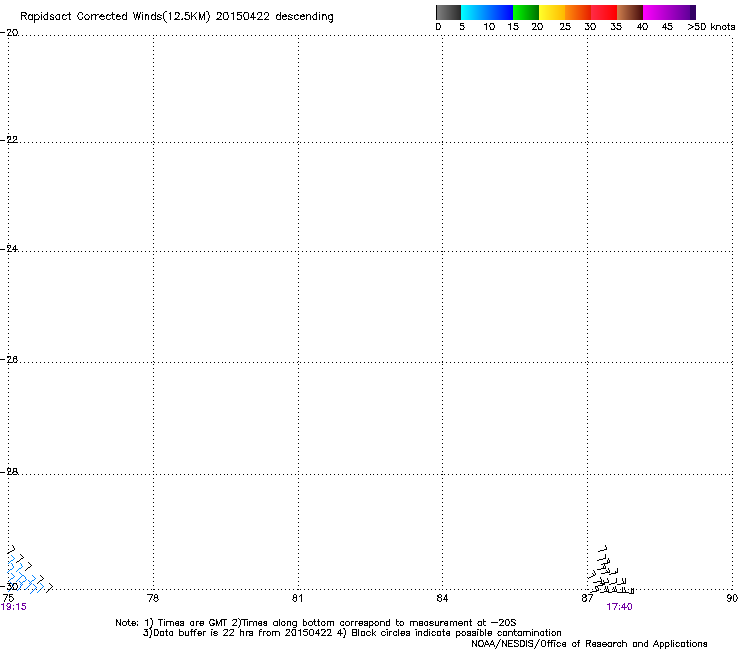Click the purple '17:40' swath time label

click(619, 607)
